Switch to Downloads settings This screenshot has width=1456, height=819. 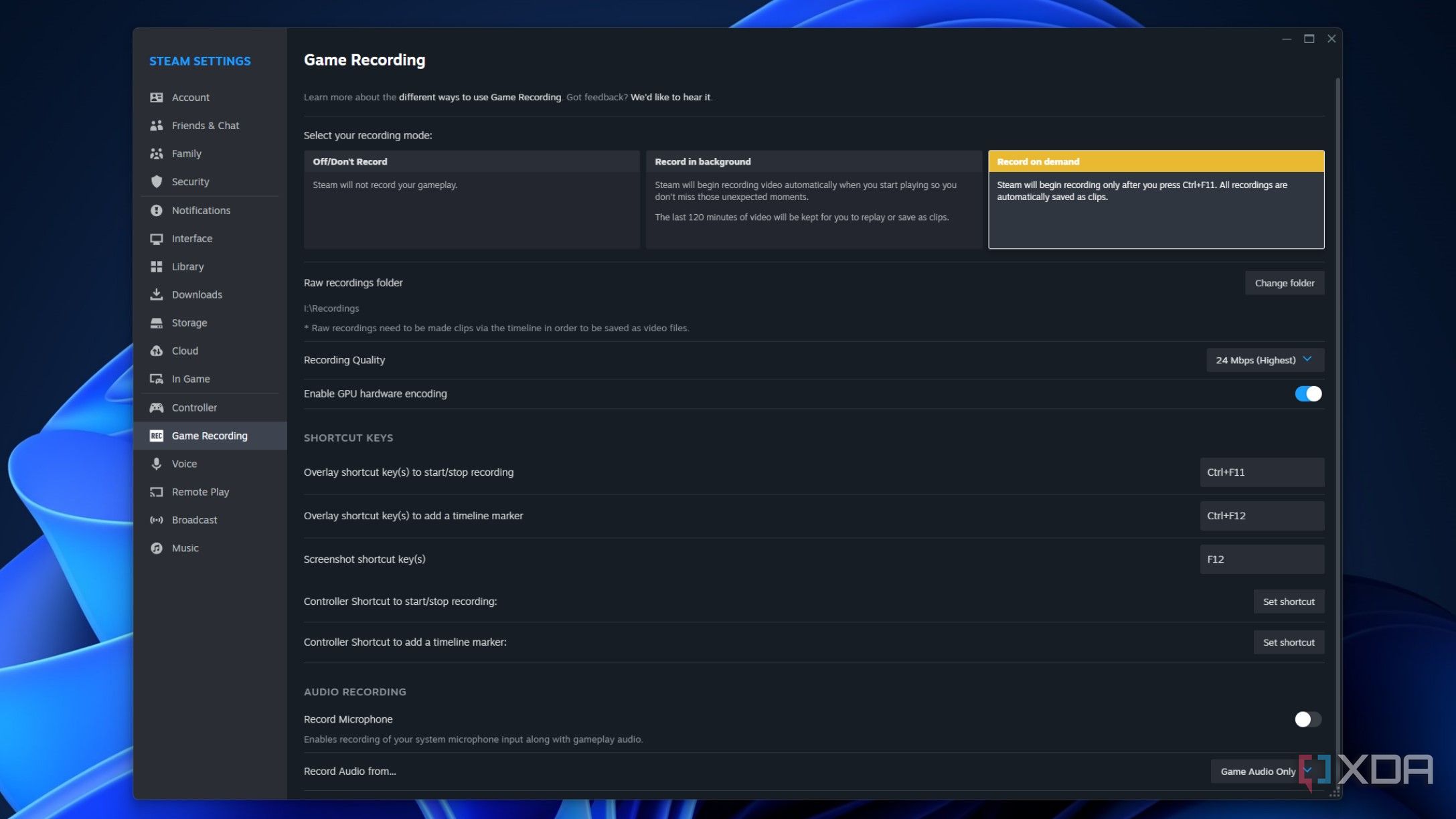pos(210,295)
